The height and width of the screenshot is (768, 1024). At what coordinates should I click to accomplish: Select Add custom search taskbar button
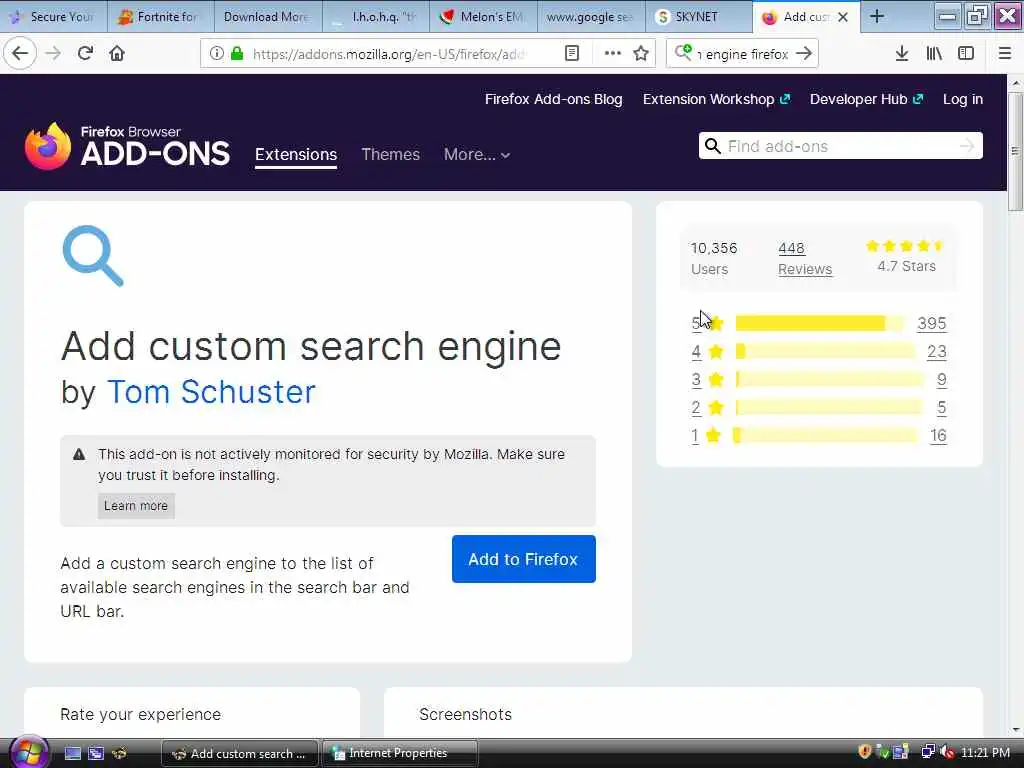click(240, 753)
